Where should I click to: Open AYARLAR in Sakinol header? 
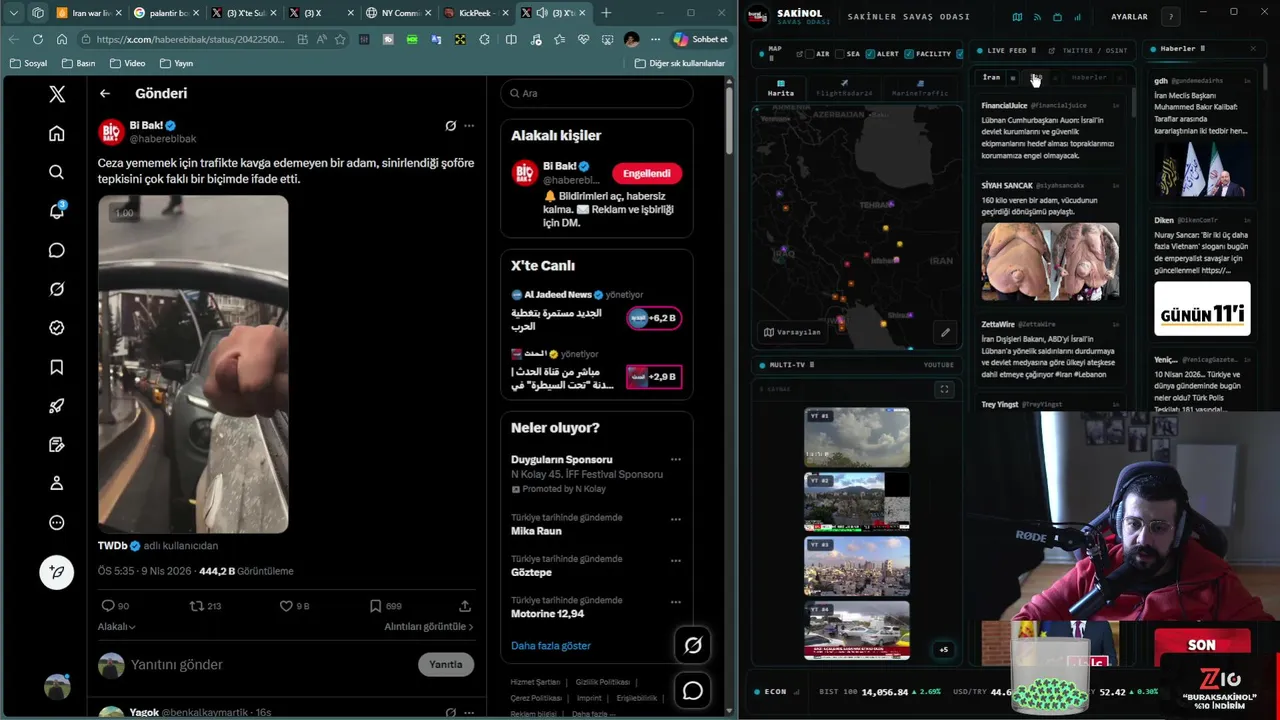pyautogui.click(x=1130, y=17)
